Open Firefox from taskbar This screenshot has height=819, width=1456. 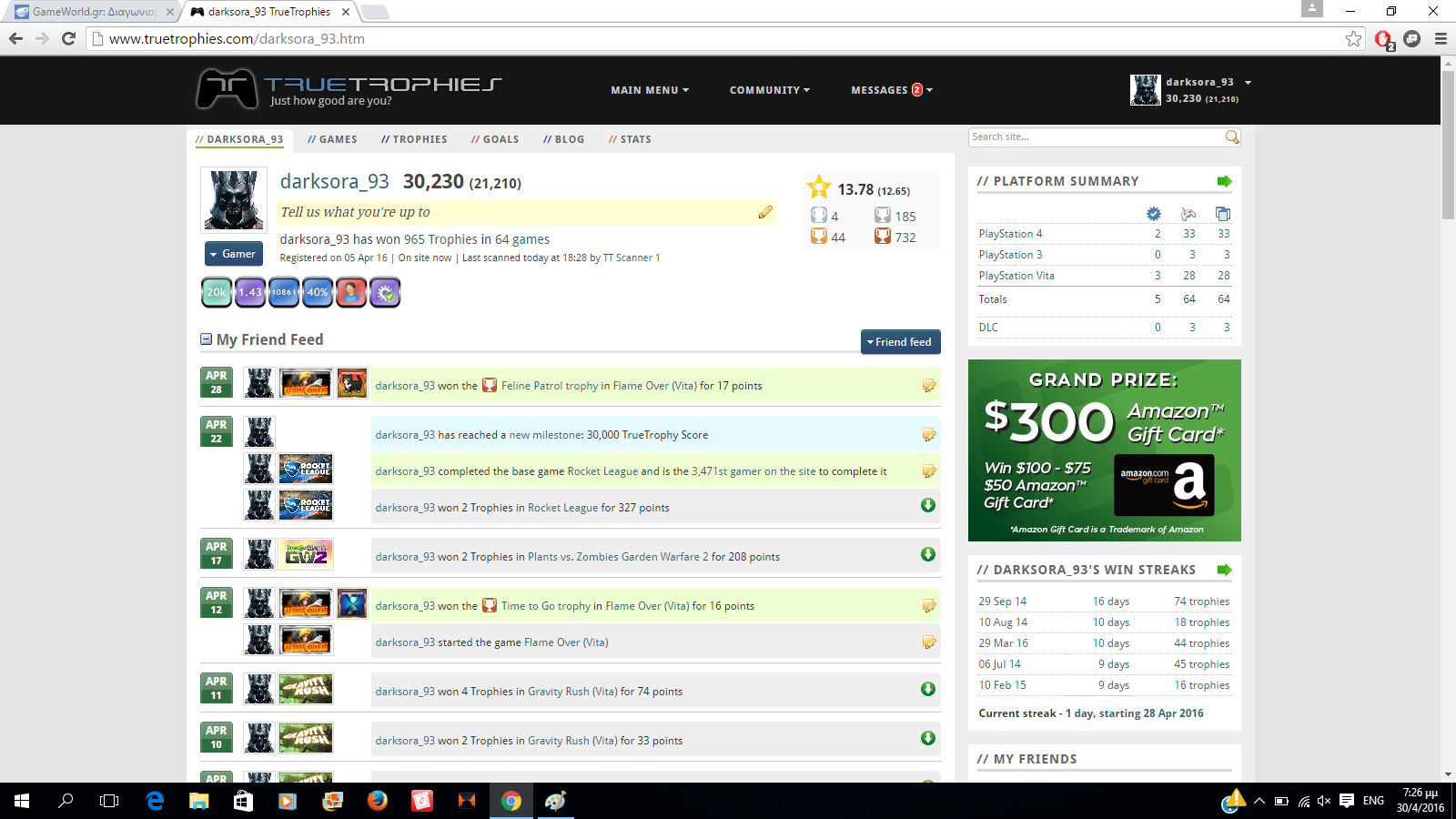tap(377, 801)
